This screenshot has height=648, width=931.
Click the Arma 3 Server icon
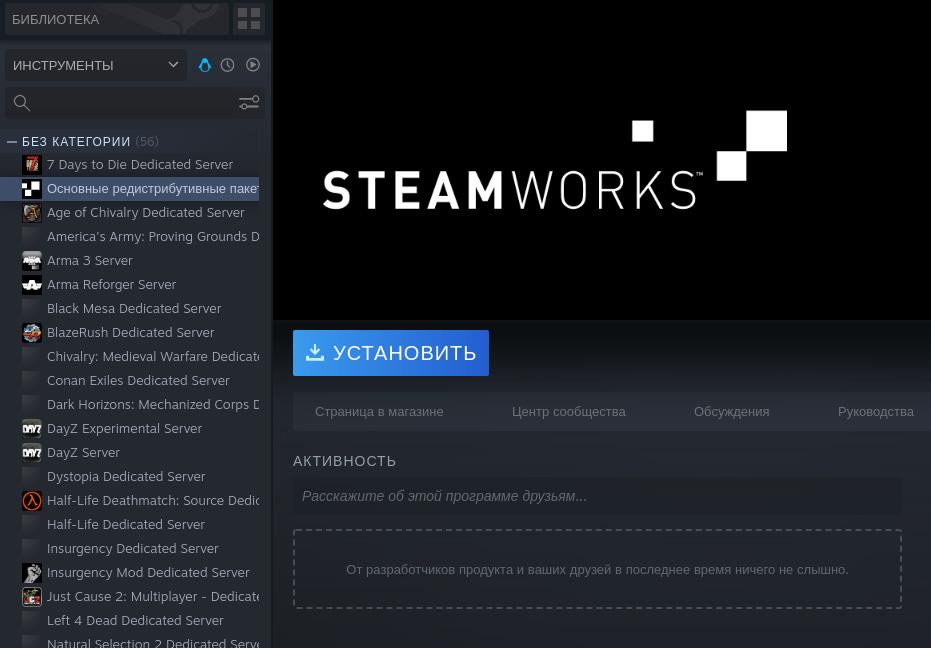click(x=31, y=261)
